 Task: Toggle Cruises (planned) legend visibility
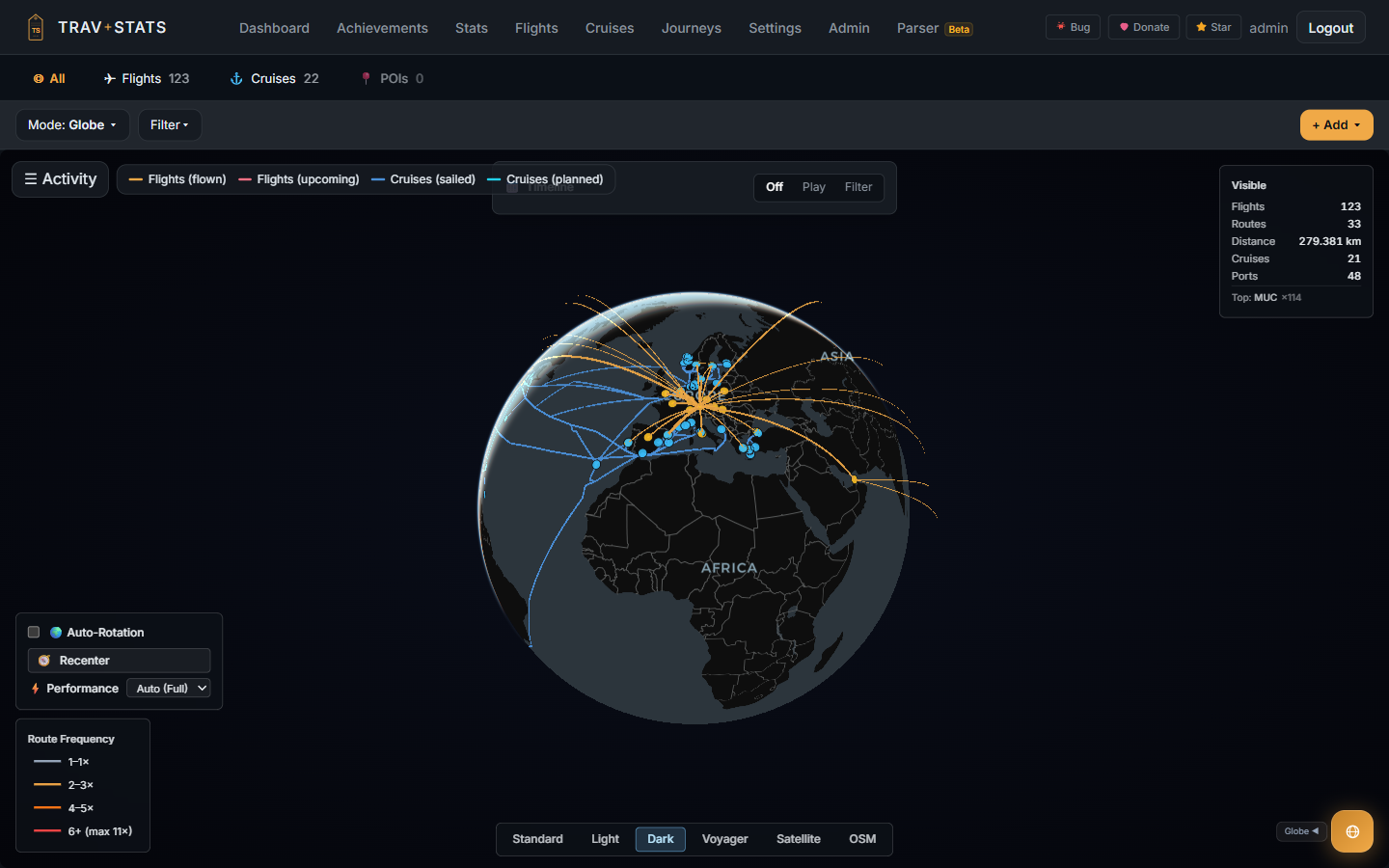[546, 179]
